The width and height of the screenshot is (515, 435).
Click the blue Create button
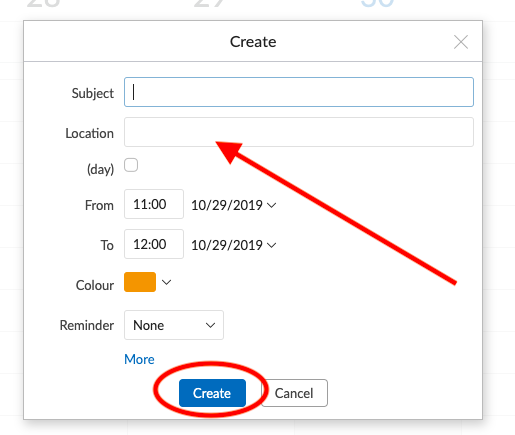tap(212, 393)
